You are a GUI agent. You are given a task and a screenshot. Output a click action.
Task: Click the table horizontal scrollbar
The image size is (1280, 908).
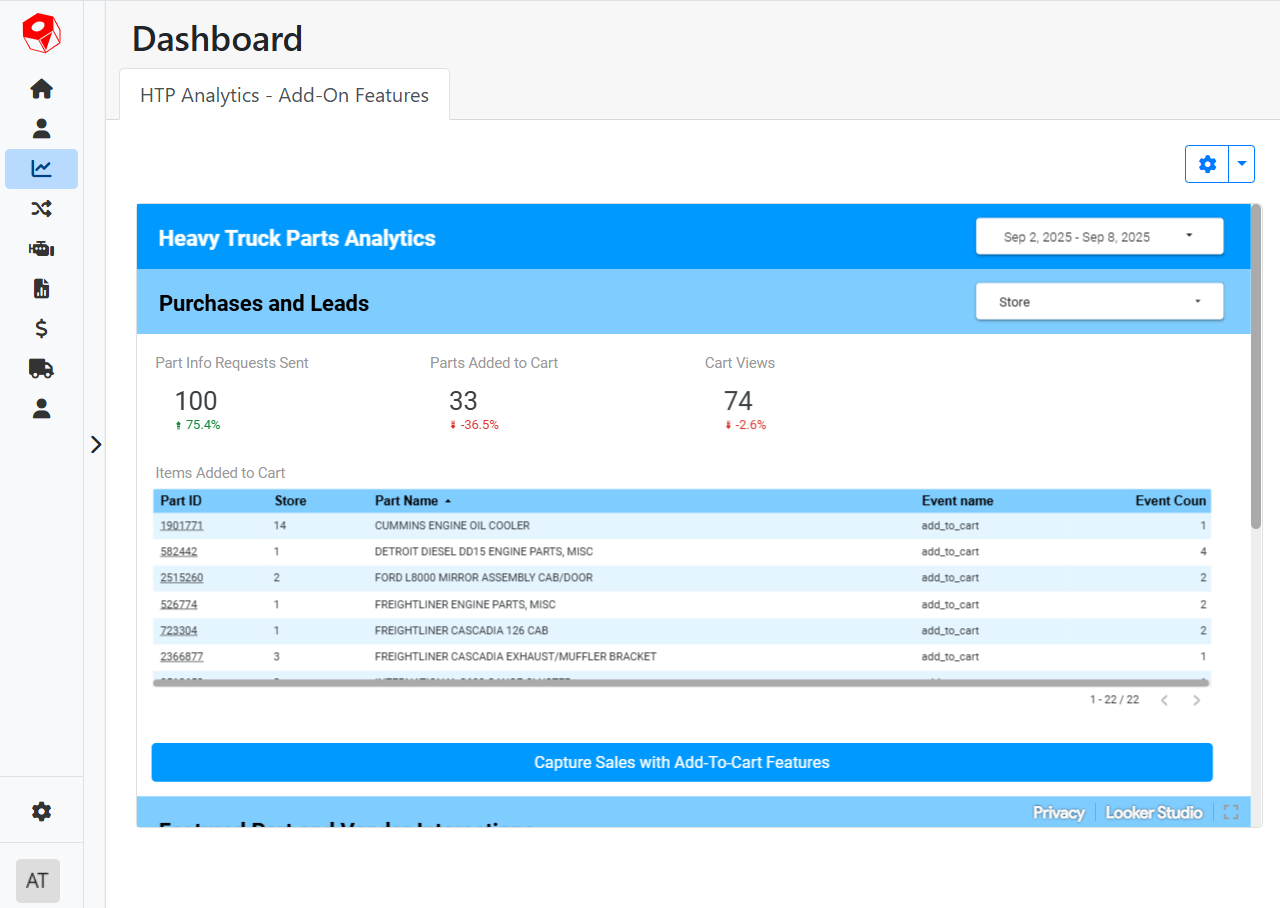[x=680, y=683]
